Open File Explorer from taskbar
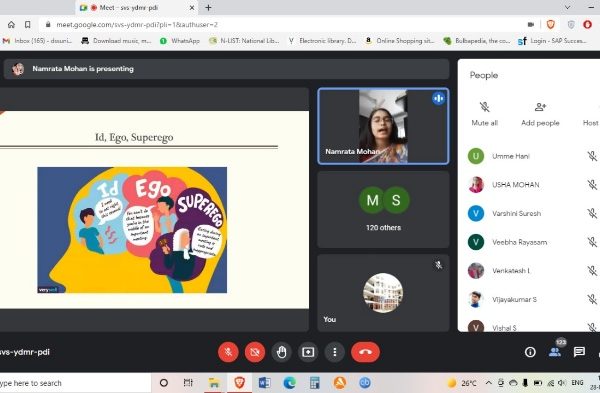 (x=214, y=383)
